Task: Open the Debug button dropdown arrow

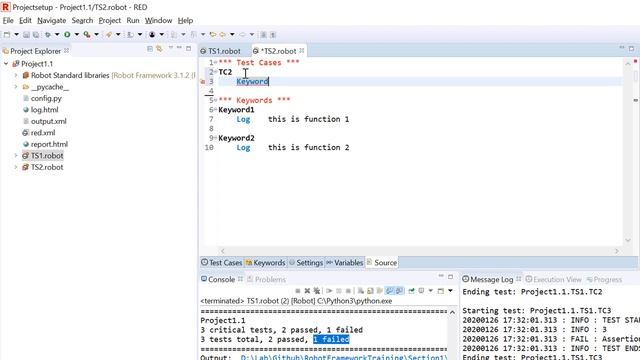Action: pyautogui.click(x=57, y=35)
